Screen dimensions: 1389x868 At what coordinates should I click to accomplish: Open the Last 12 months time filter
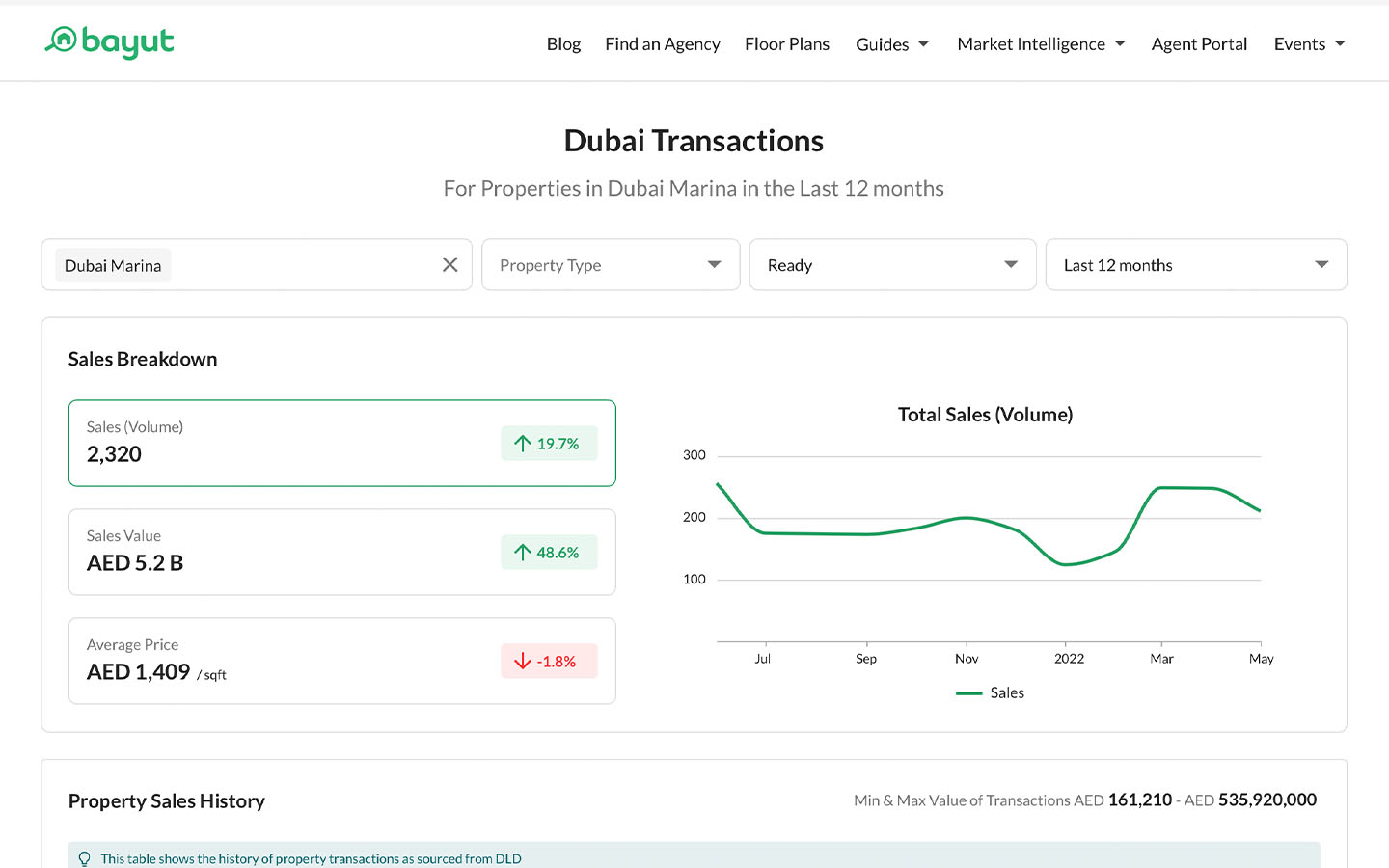pyautogui.click(x=1196, y=264)
